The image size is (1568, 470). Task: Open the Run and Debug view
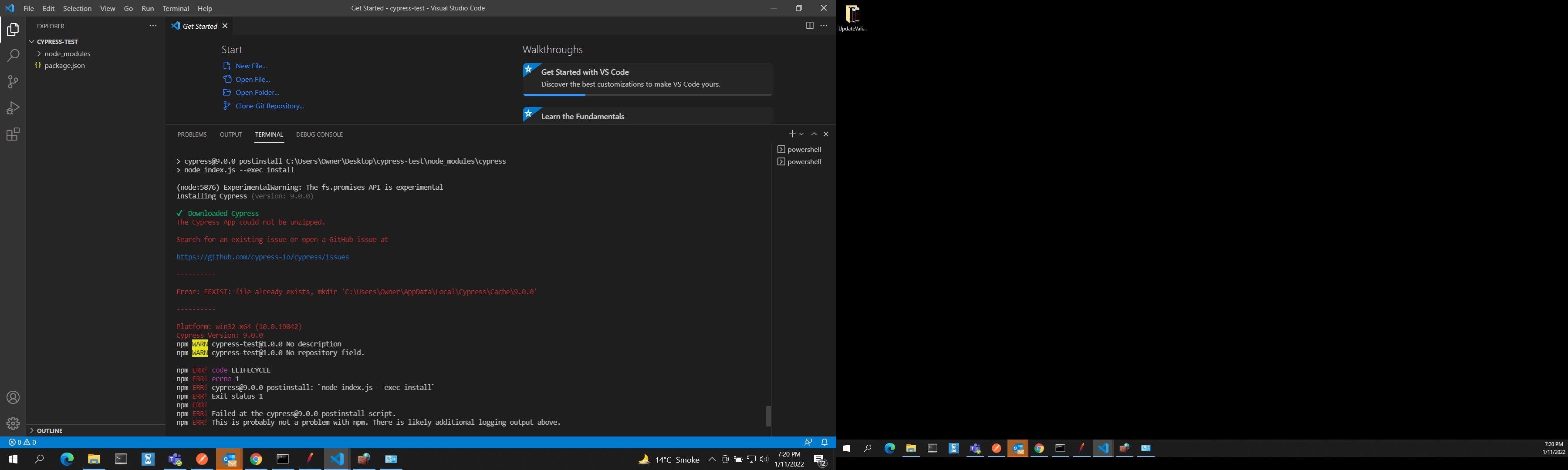pos(13,108)
